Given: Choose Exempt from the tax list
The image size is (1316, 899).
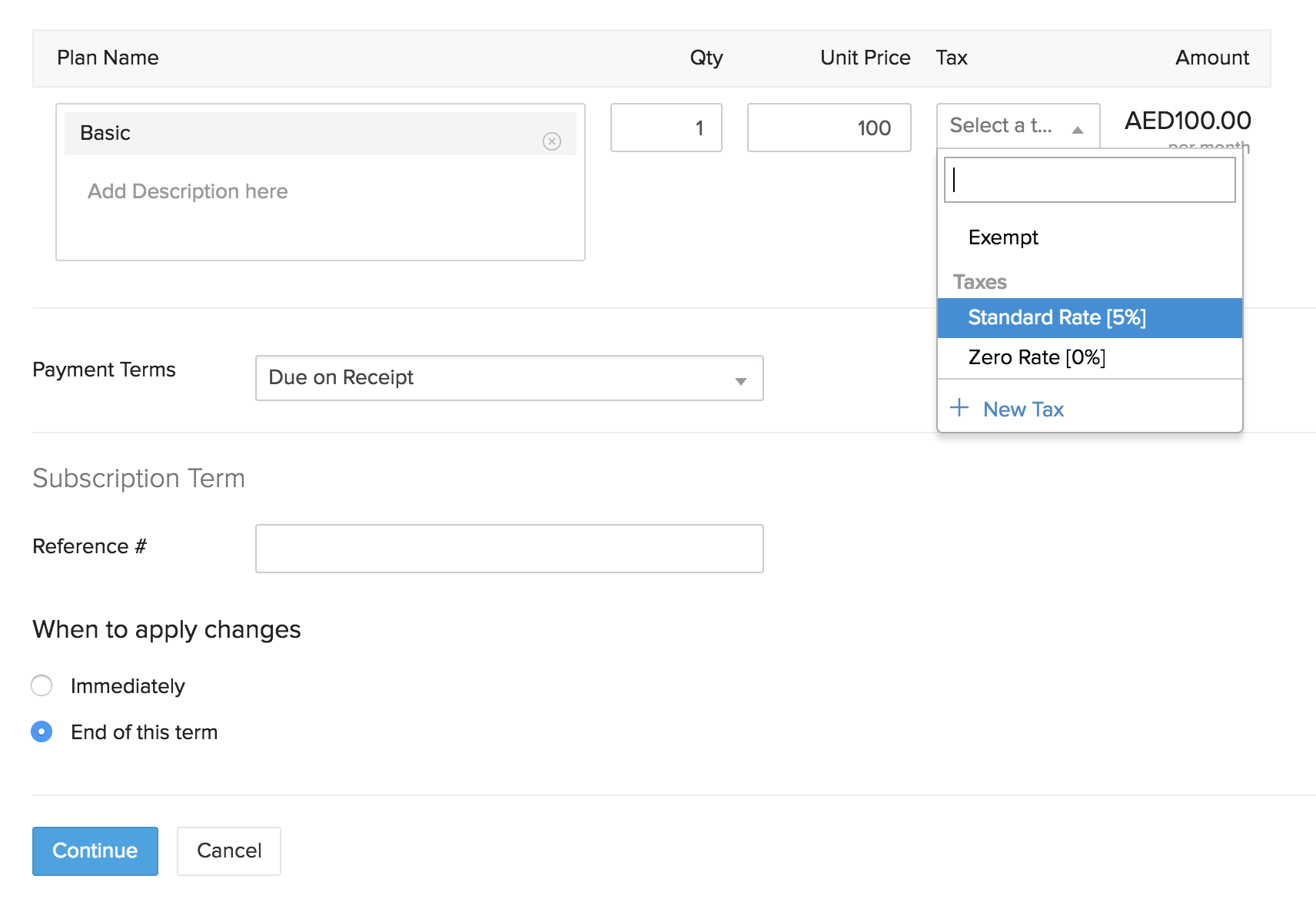Looking at the screenshot, I should click(x=1003, y=237).
